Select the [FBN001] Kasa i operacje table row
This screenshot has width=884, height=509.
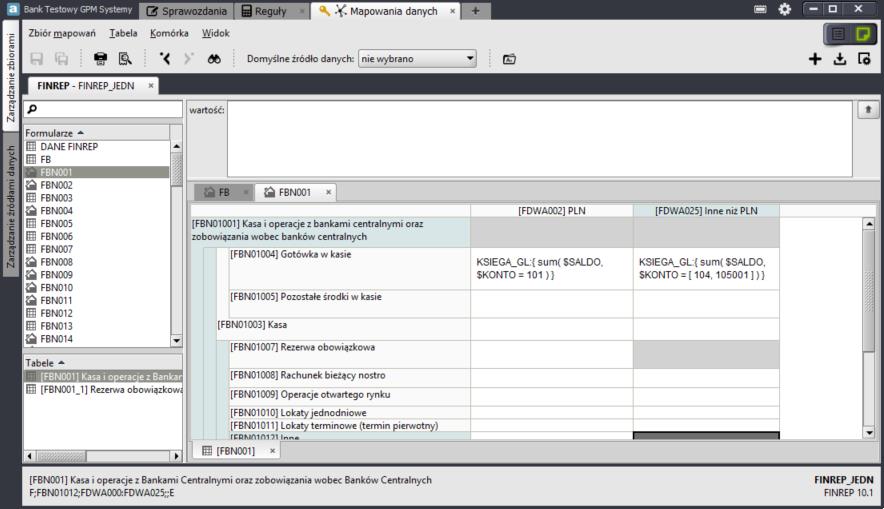103,377
